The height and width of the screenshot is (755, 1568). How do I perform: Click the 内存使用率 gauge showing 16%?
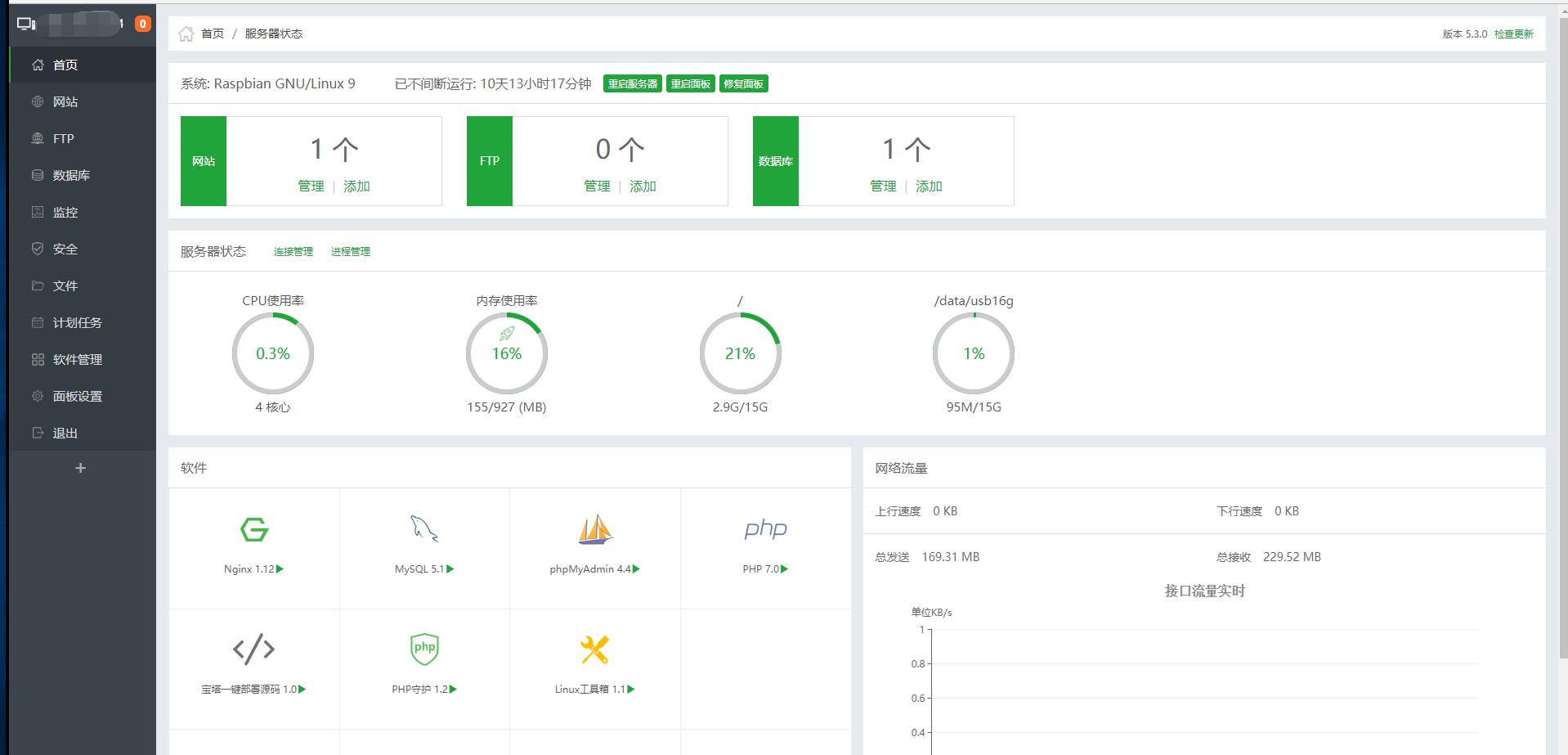[507, 353]
